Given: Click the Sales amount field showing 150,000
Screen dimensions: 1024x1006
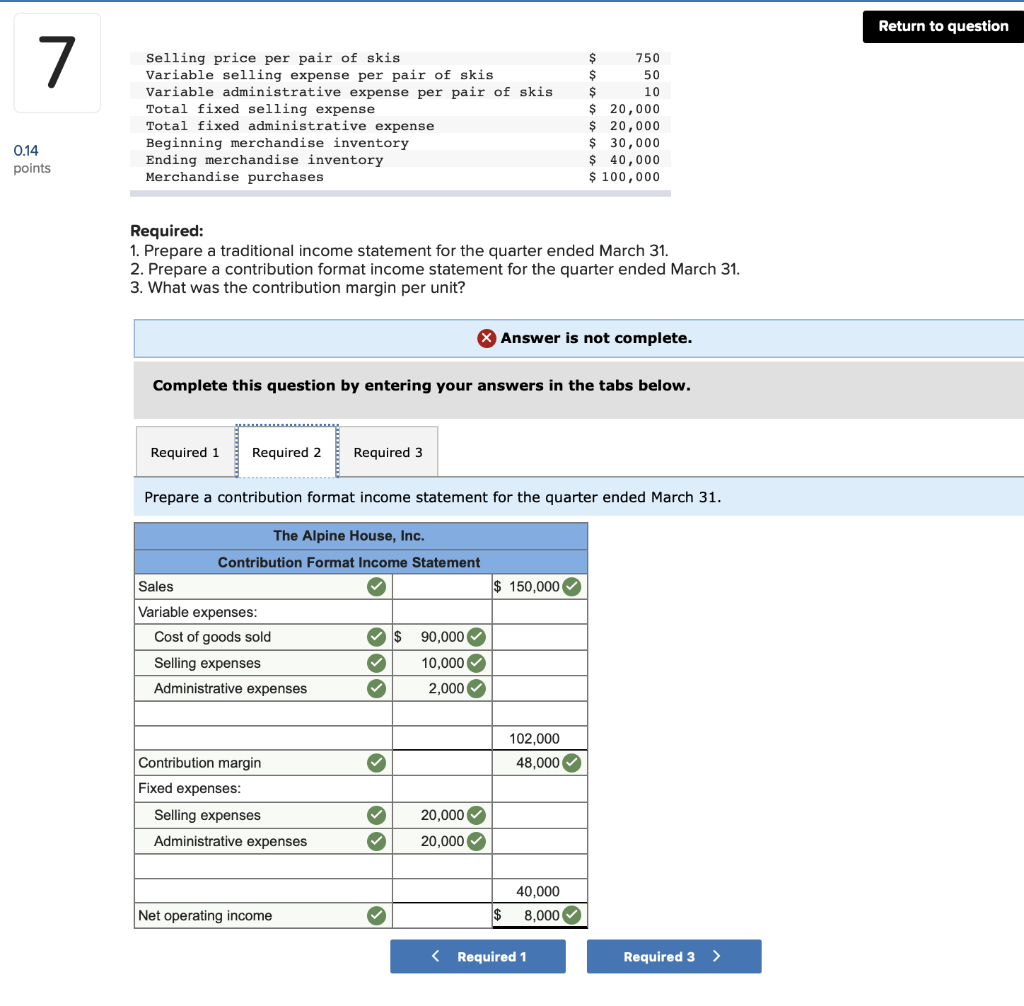Looking at the screenshot, I should 539,587.
